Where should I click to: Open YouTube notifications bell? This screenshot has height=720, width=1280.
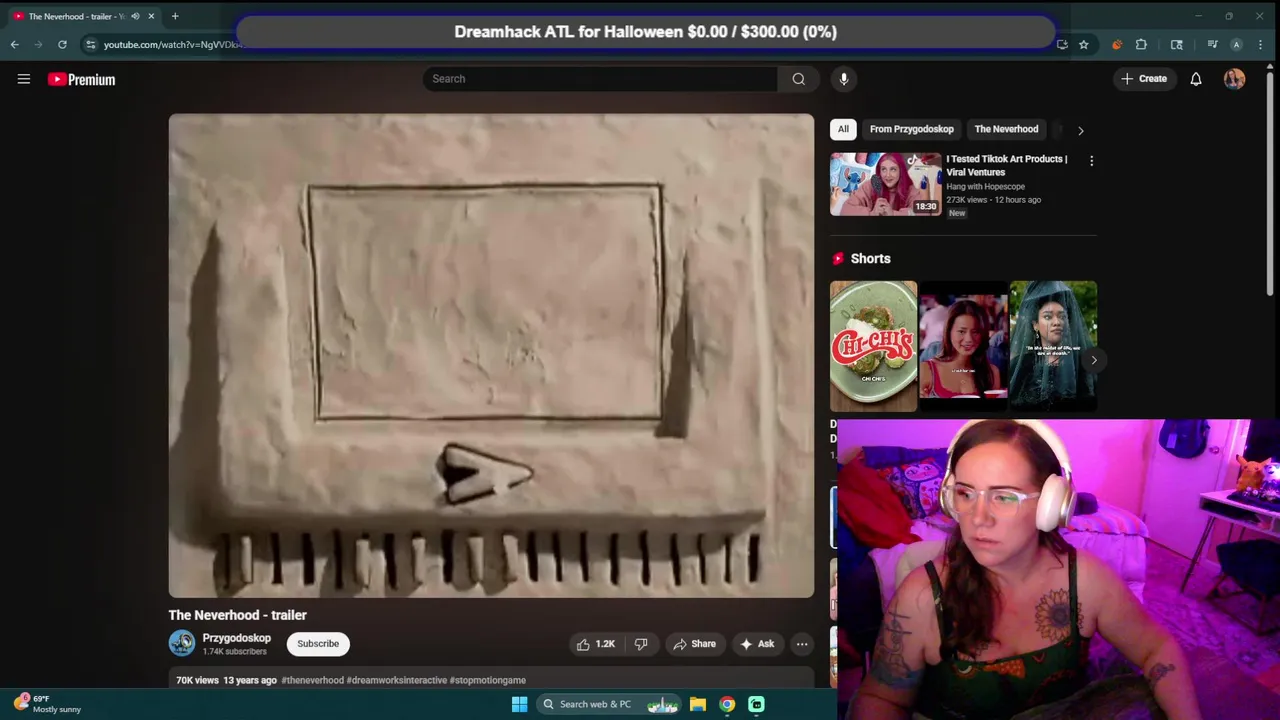1196,79
